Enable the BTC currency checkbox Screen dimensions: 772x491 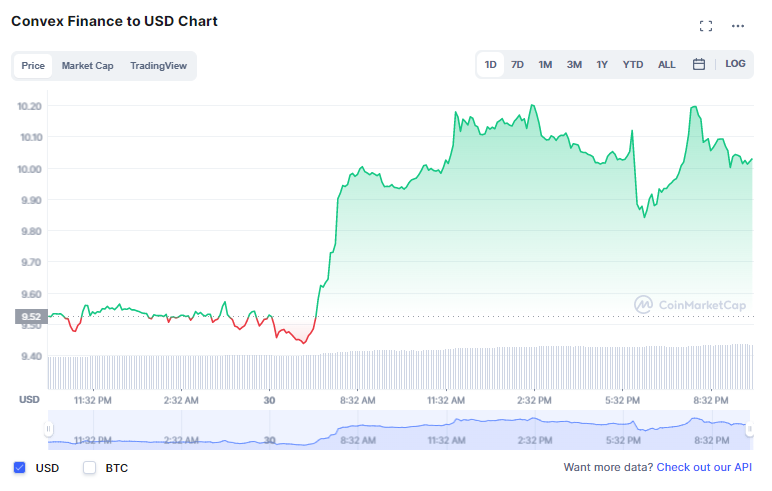pos(89,467)
